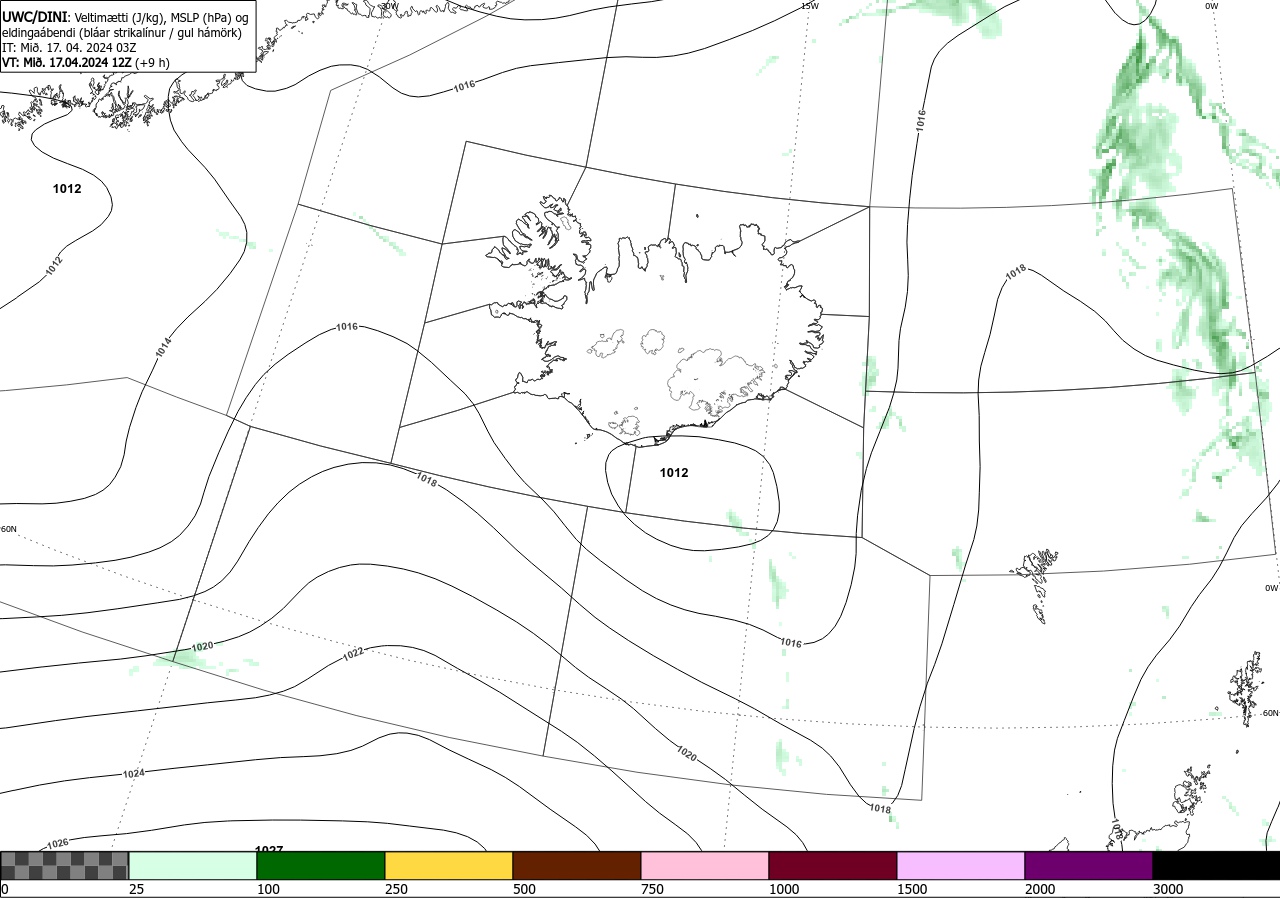Click the bold 1012 low south of Iceland

click(x=674, y=473)
